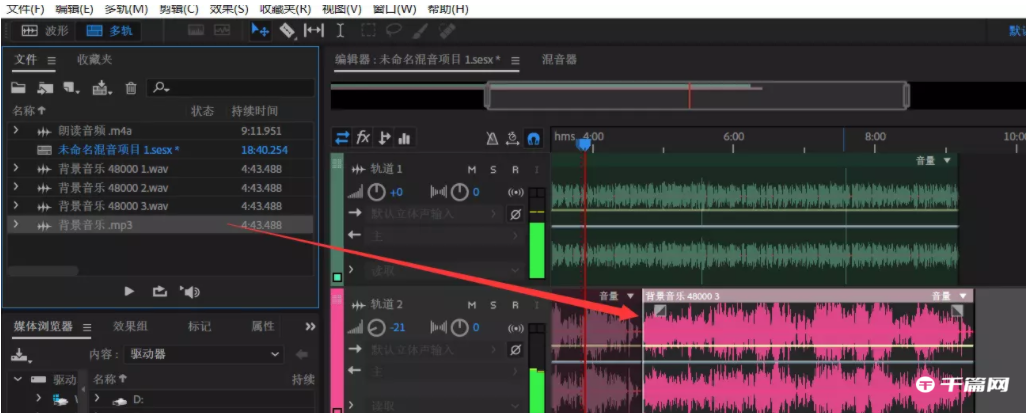Switch to 波形 waveform view
The image size is (1030, 413).
point(43,31)
